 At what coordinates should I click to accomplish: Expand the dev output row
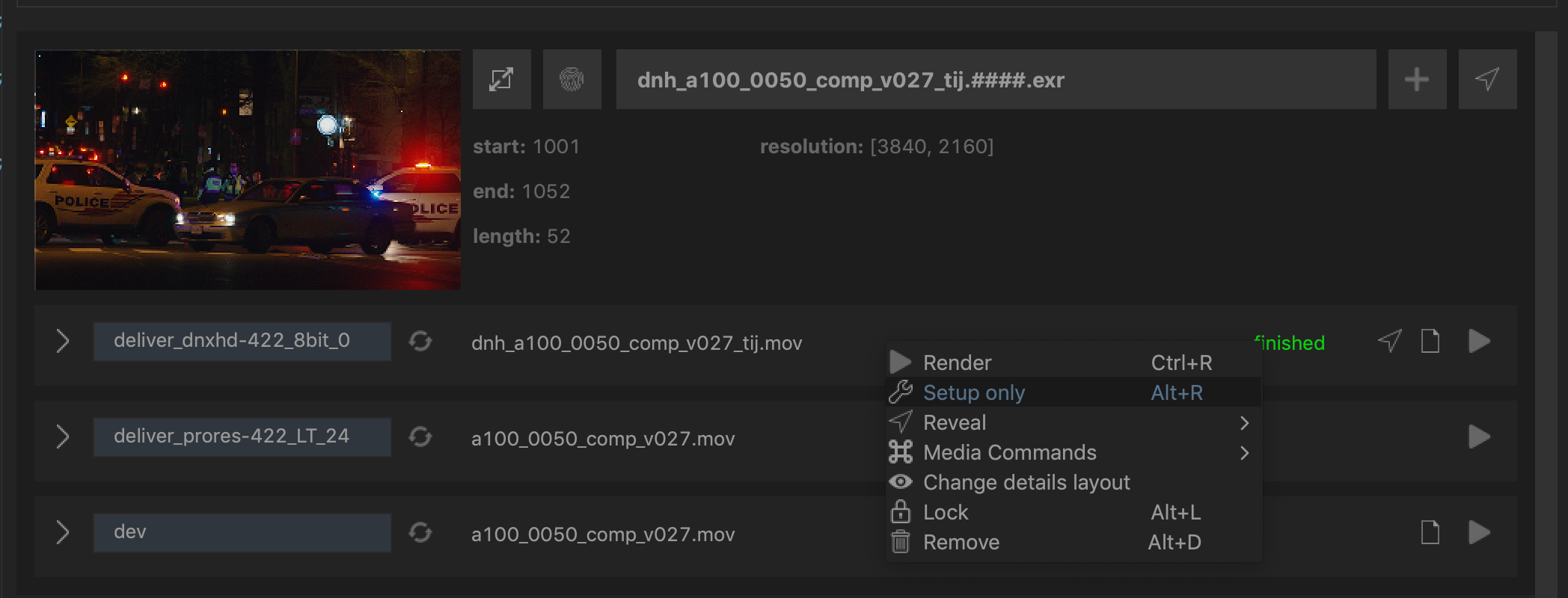click(x=63, y=533)
